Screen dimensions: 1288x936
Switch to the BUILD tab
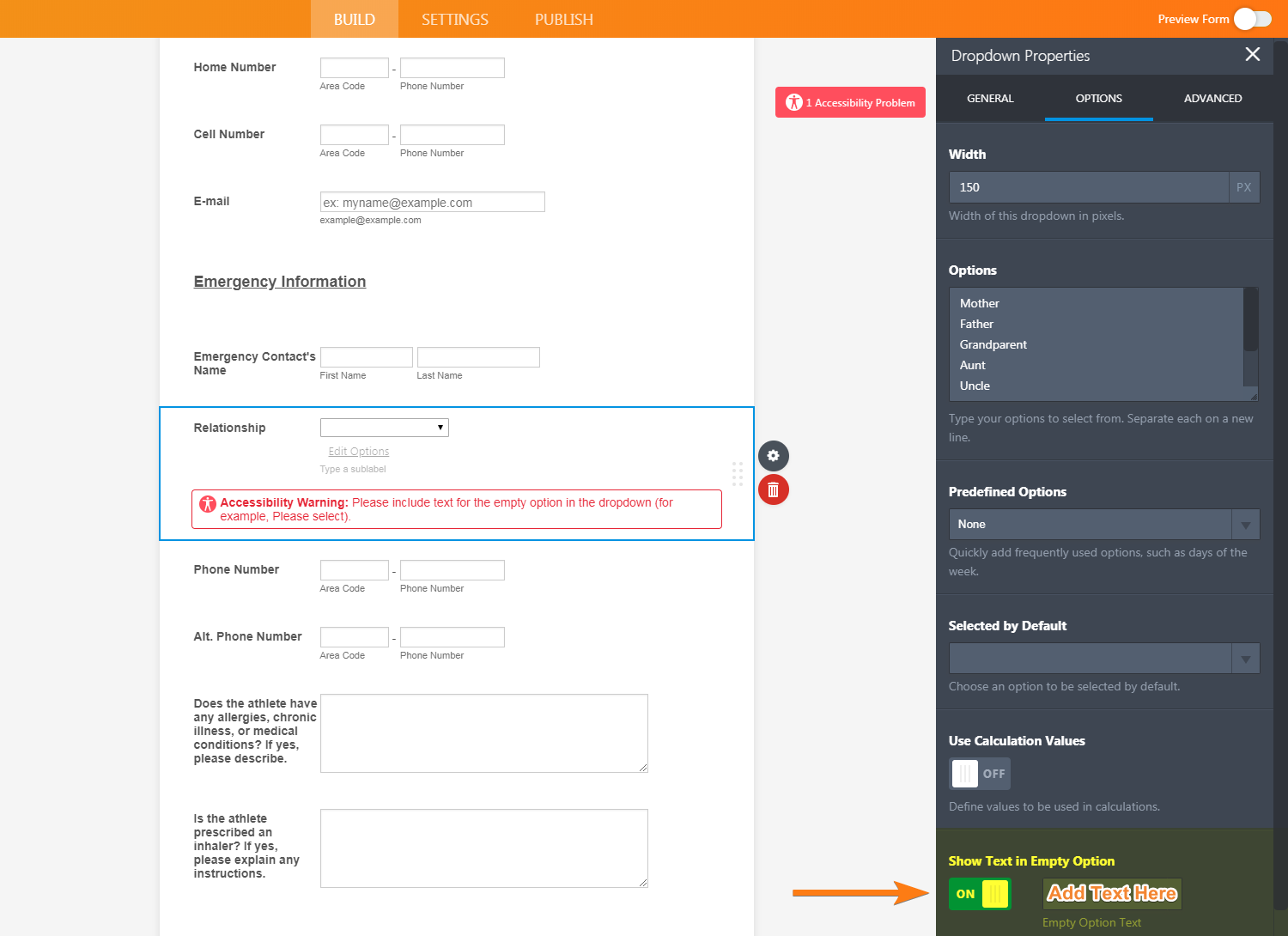coord(355,19)
